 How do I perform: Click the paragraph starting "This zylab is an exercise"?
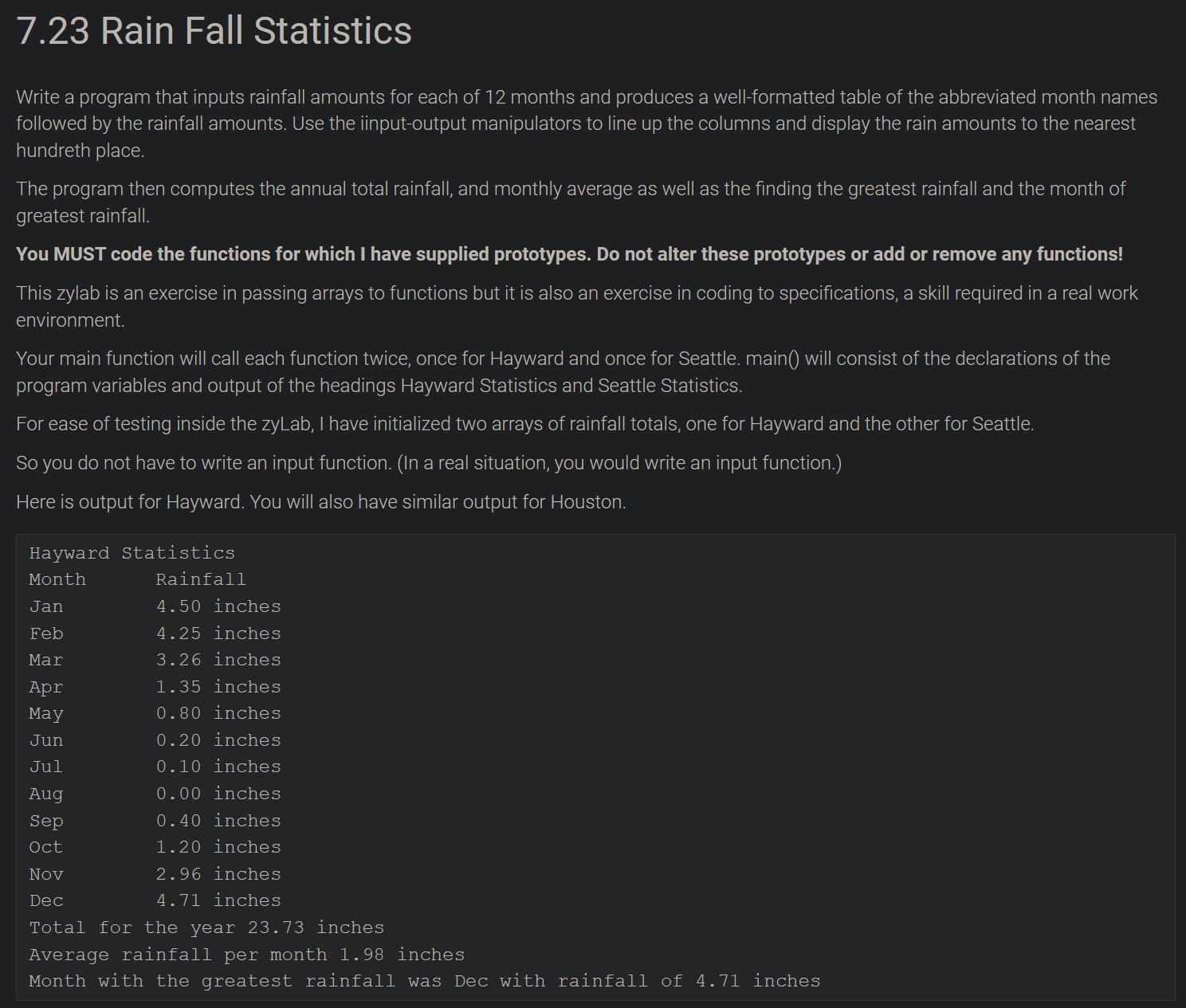(x=576, y=306)
